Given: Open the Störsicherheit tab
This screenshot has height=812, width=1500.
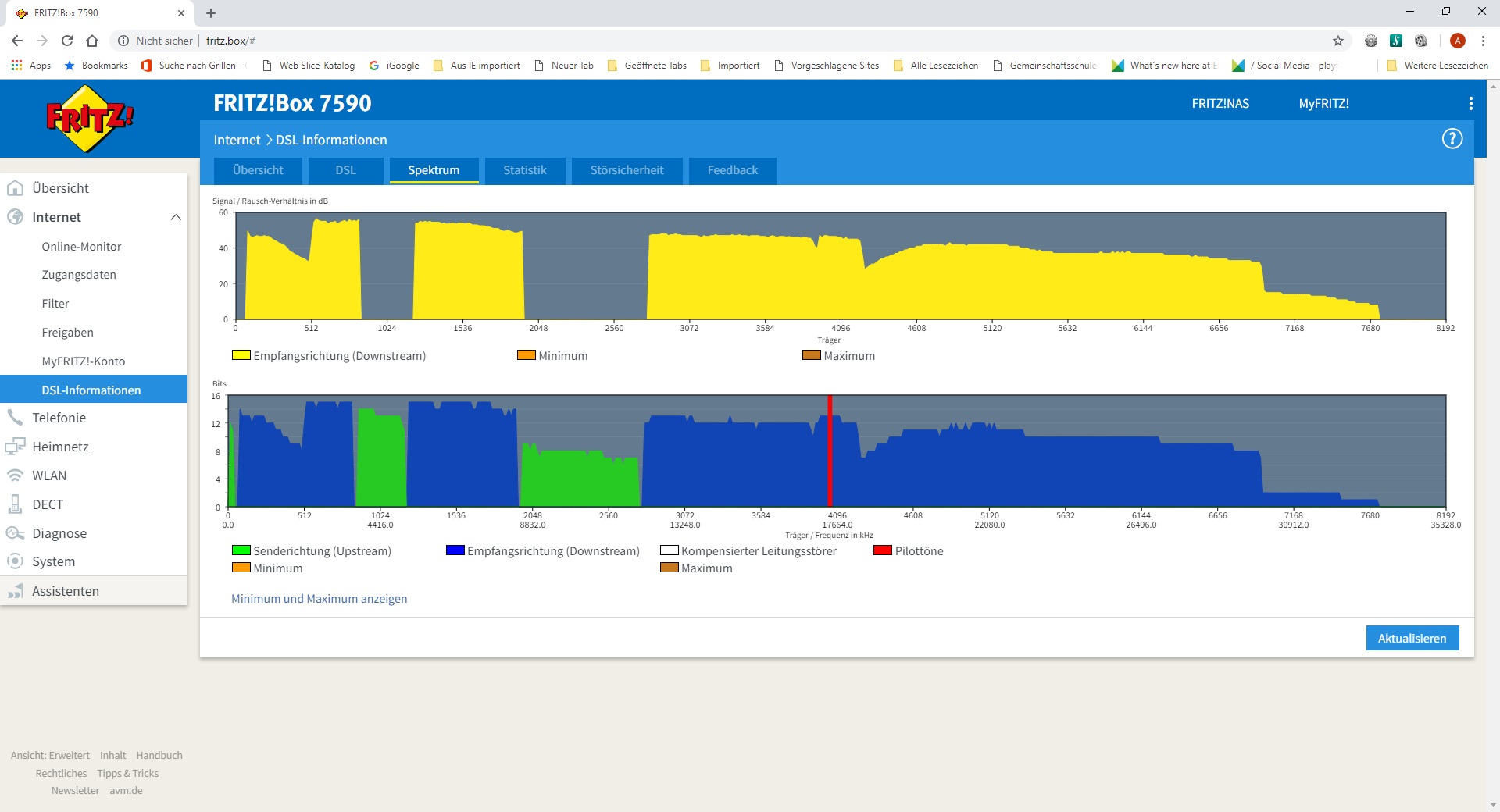Looking at the screenshot, I should tap(627, 170).
